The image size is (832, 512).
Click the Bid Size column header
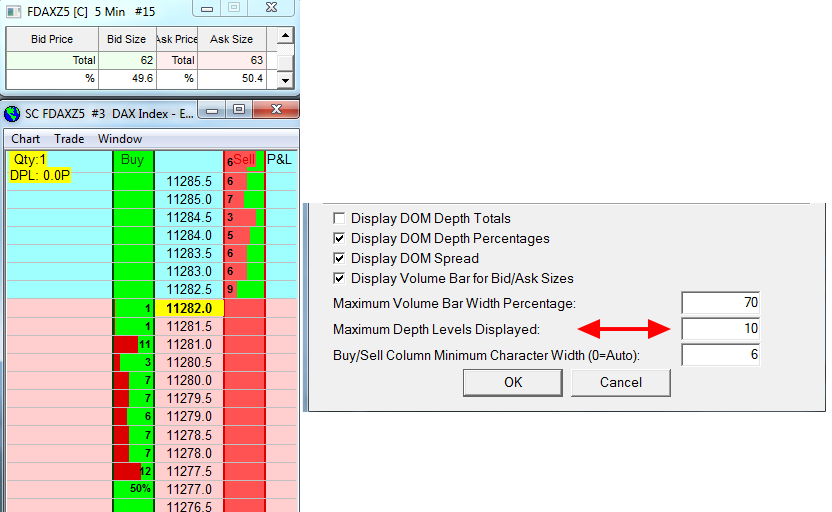(x=126, y=39)
